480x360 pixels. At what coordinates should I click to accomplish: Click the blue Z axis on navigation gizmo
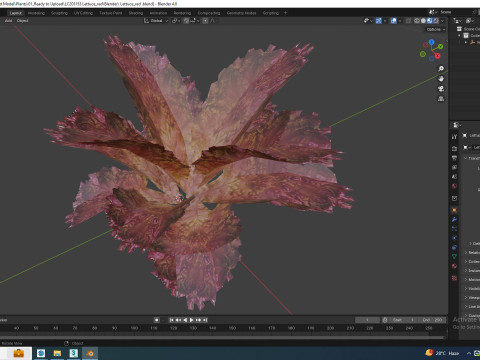click(431, 42)
